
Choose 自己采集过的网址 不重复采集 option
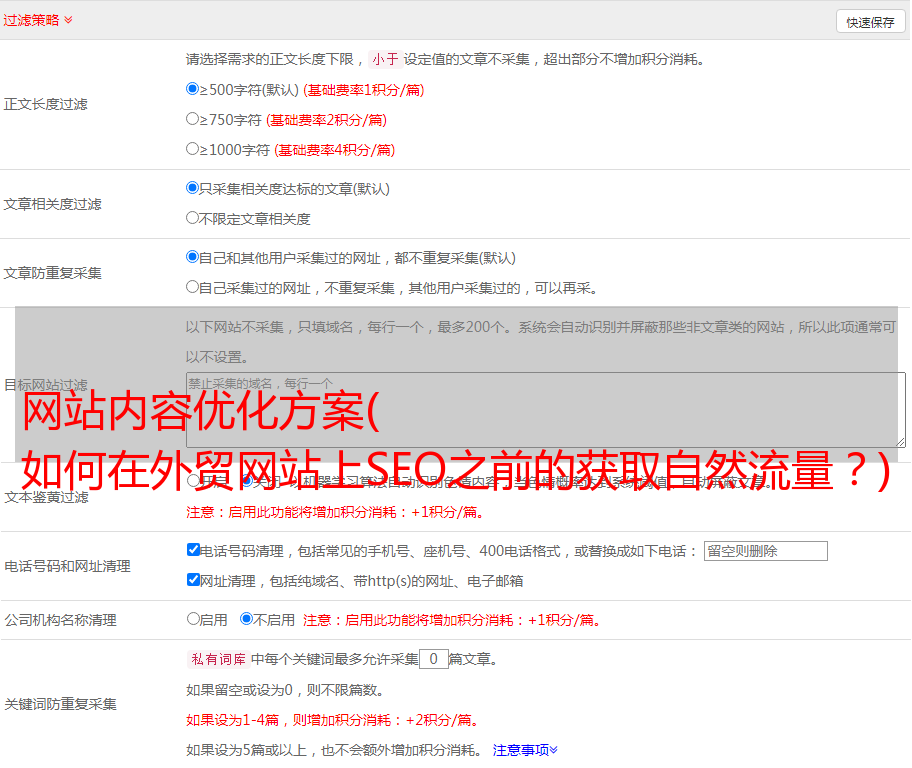[193, 287]
